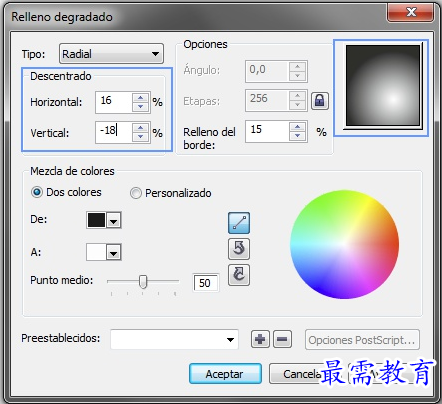Click the Relleno del borde input field
Screen dimensions: 442x404
tap(267, 131)
